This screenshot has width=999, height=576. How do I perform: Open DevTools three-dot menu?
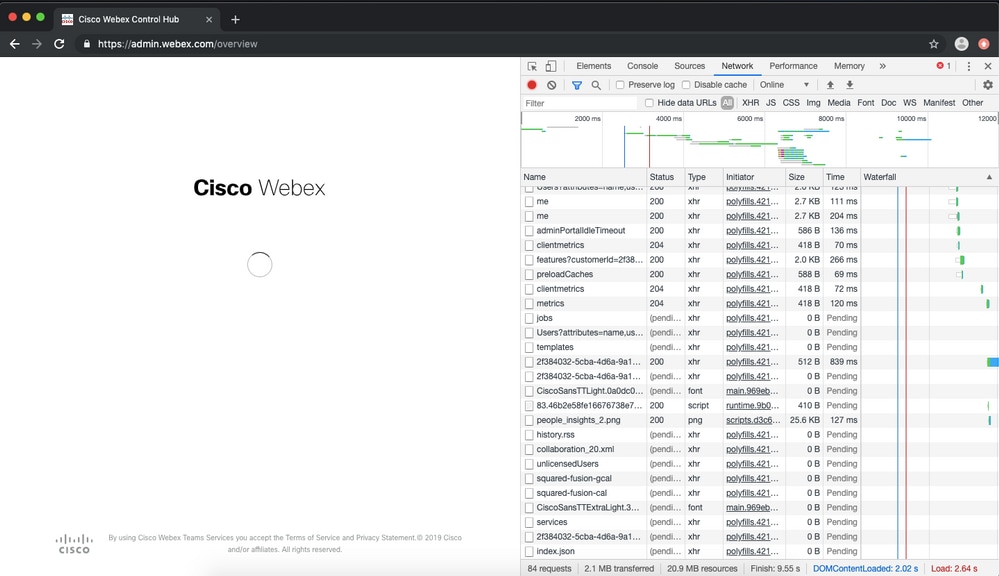[968, 66]
